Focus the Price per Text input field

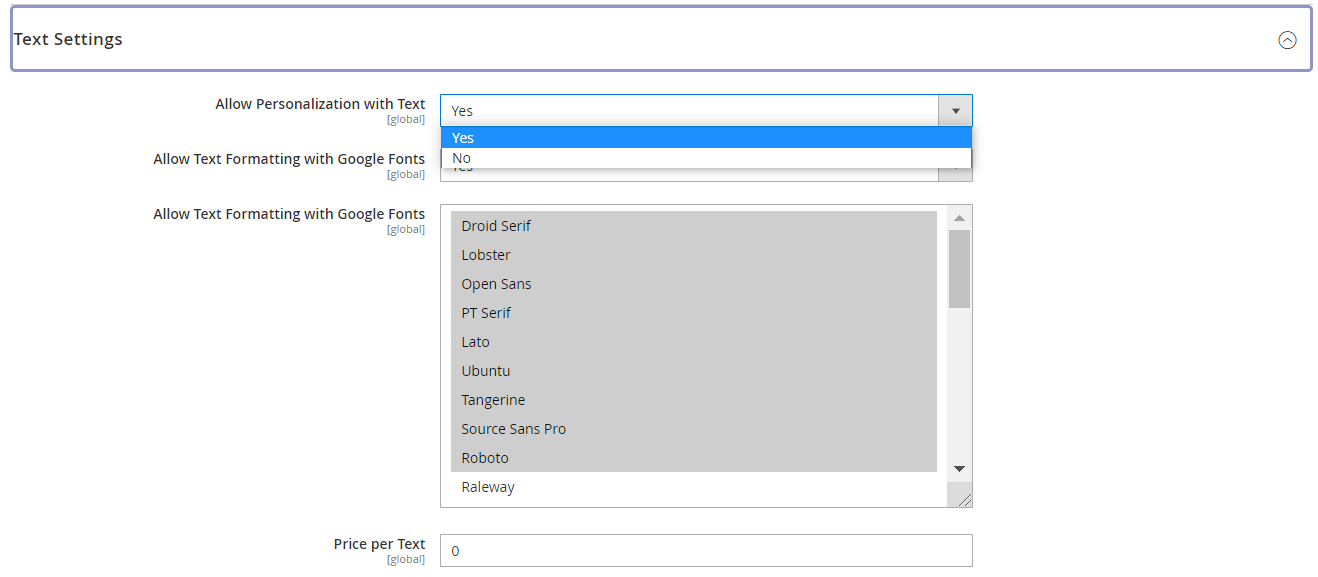[705, 551]
